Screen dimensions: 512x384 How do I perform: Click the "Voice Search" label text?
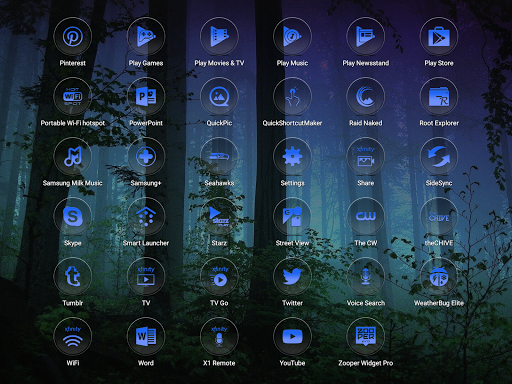click(366, 303)
